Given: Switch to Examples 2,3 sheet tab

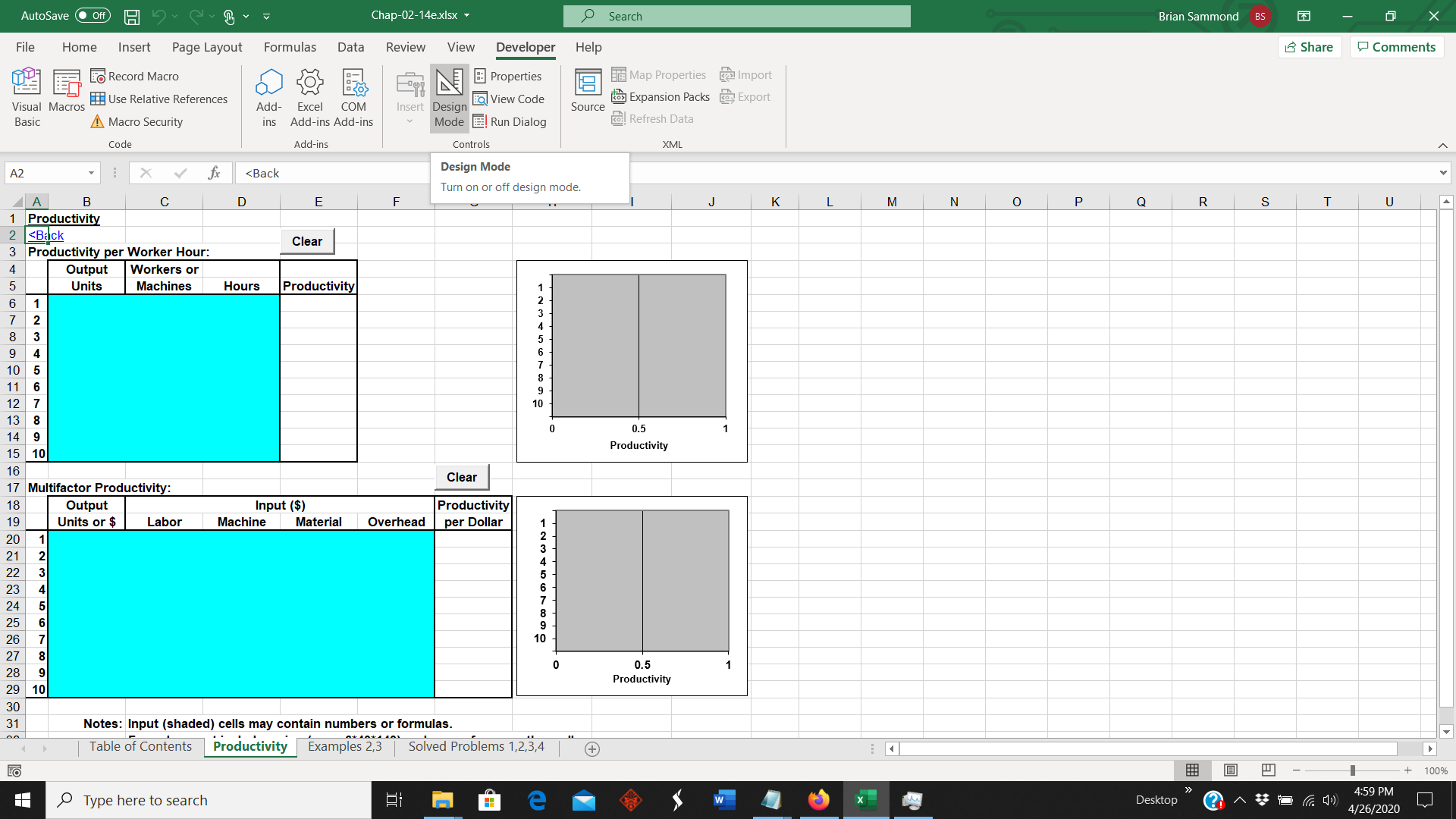Looking at the screenshot, I should tap(344, 746).
